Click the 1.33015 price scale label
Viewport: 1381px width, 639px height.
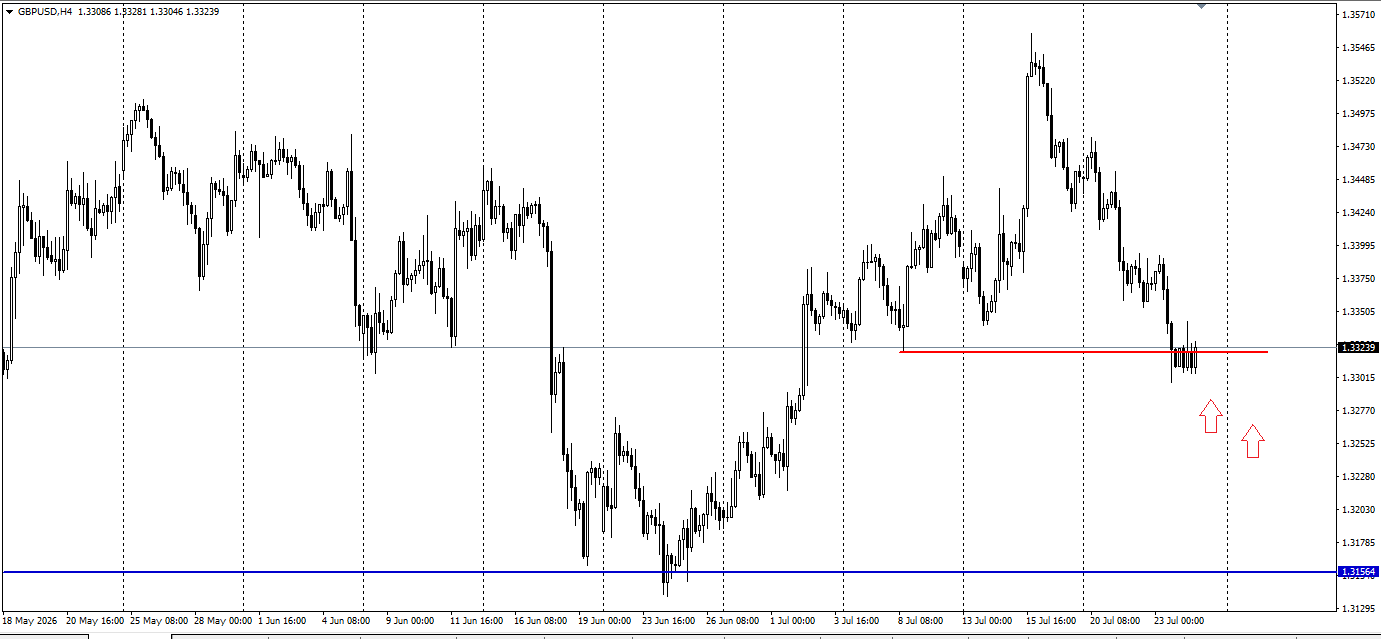[x=1358, y=378]
